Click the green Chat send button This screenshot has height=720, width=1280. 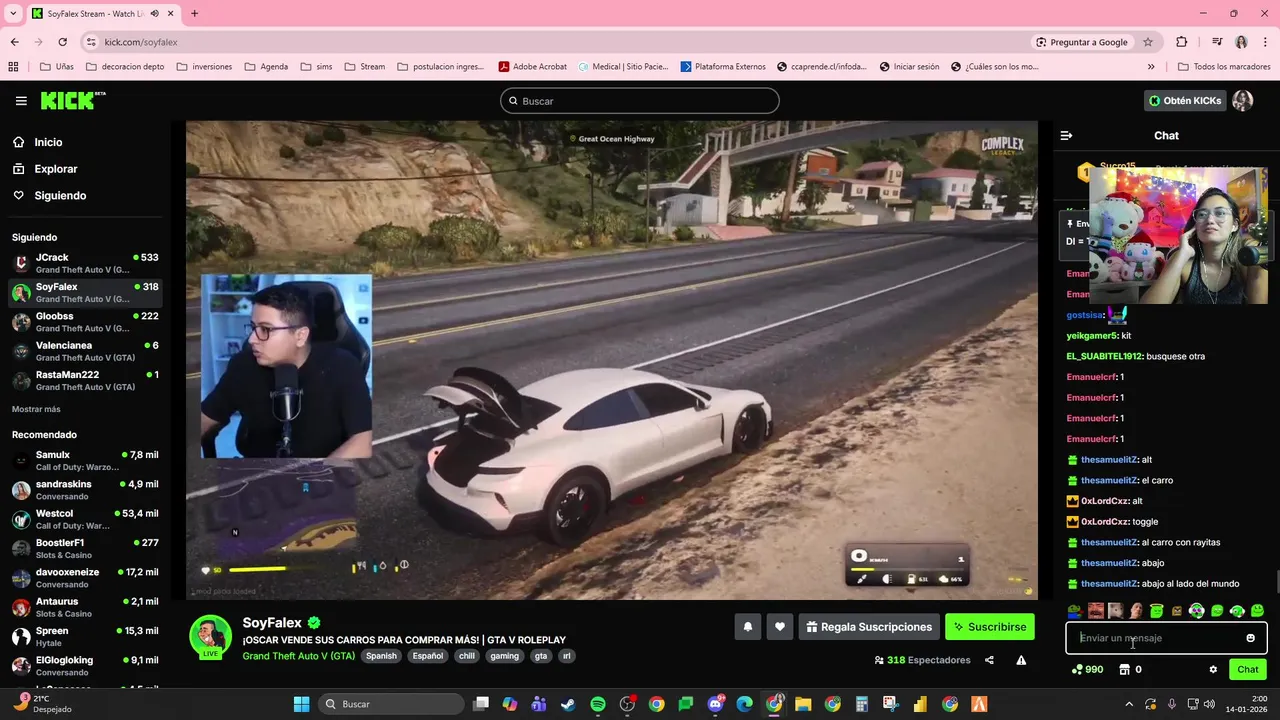(x=1248, y=670)
